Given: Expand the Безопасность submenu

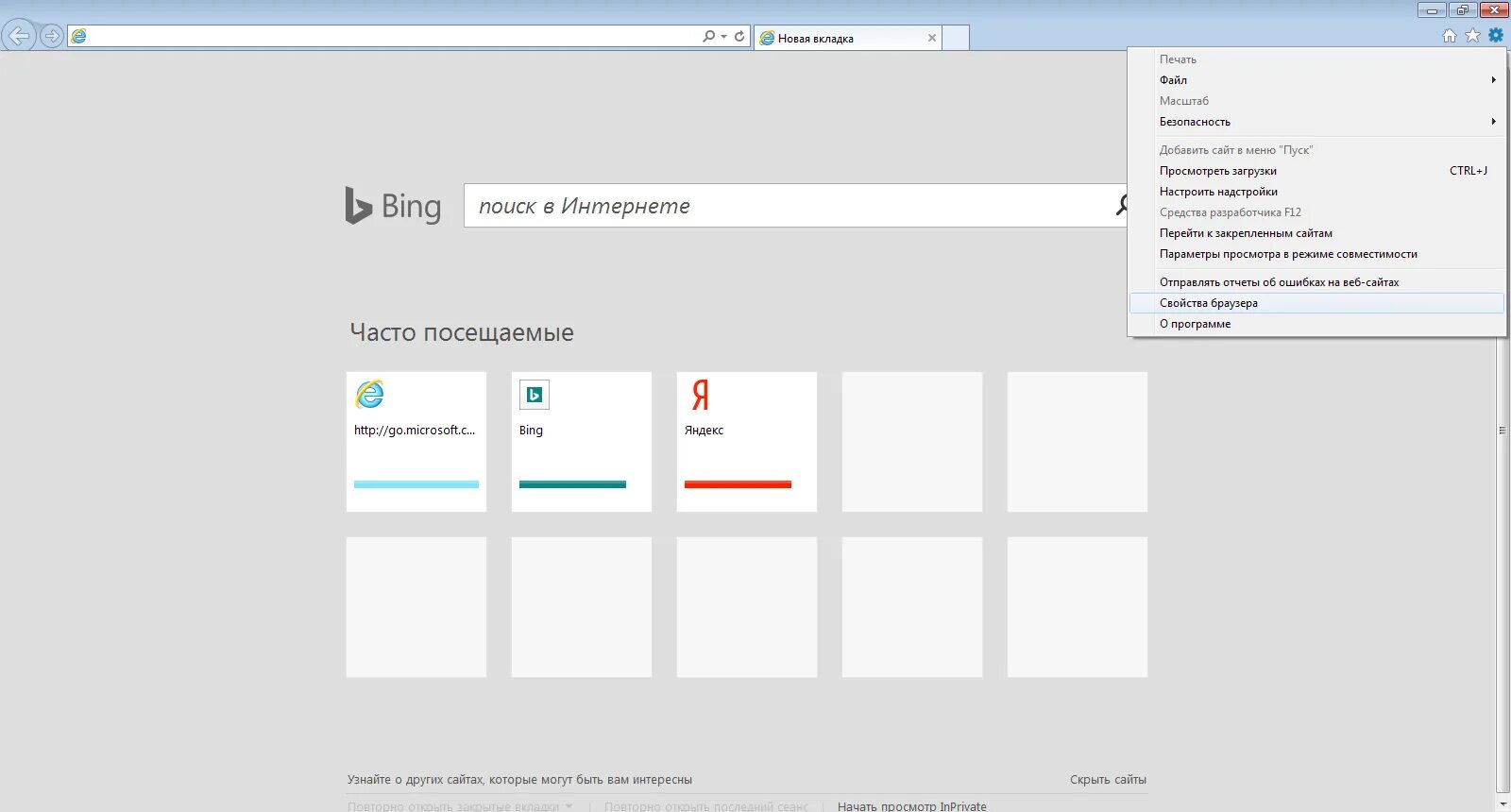Looking at the screenshot, I should 1316,122.
